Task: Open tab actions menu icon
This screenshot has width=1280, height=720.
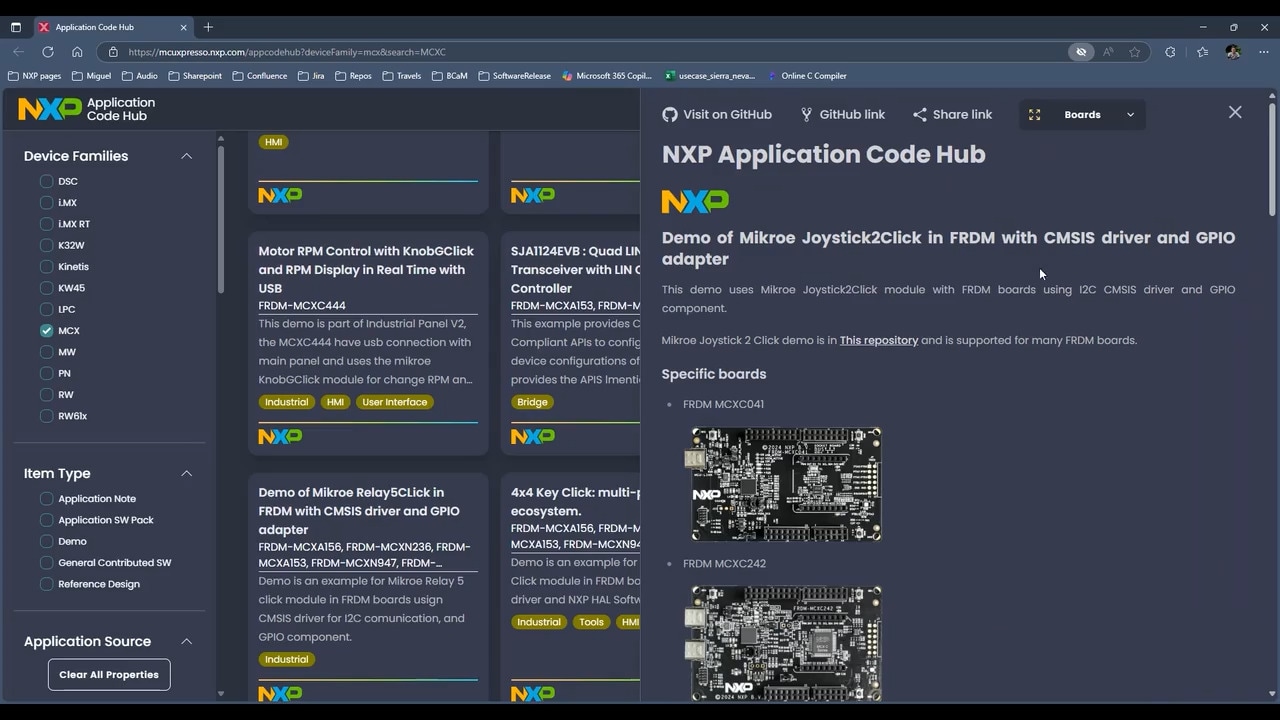Action: point(16,27)
